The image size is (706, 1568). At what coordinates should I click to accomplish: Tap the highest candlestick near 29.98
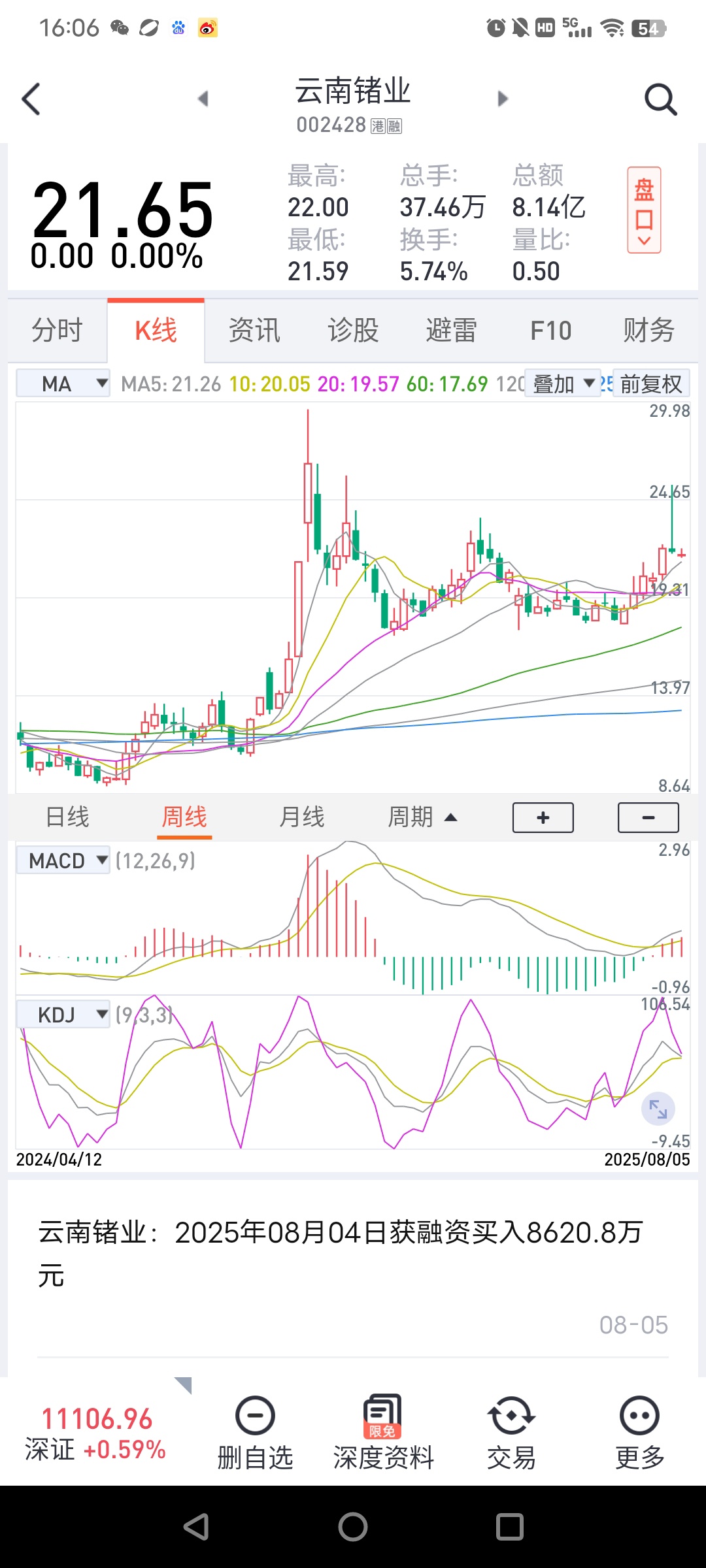click(x=308, y=485)
